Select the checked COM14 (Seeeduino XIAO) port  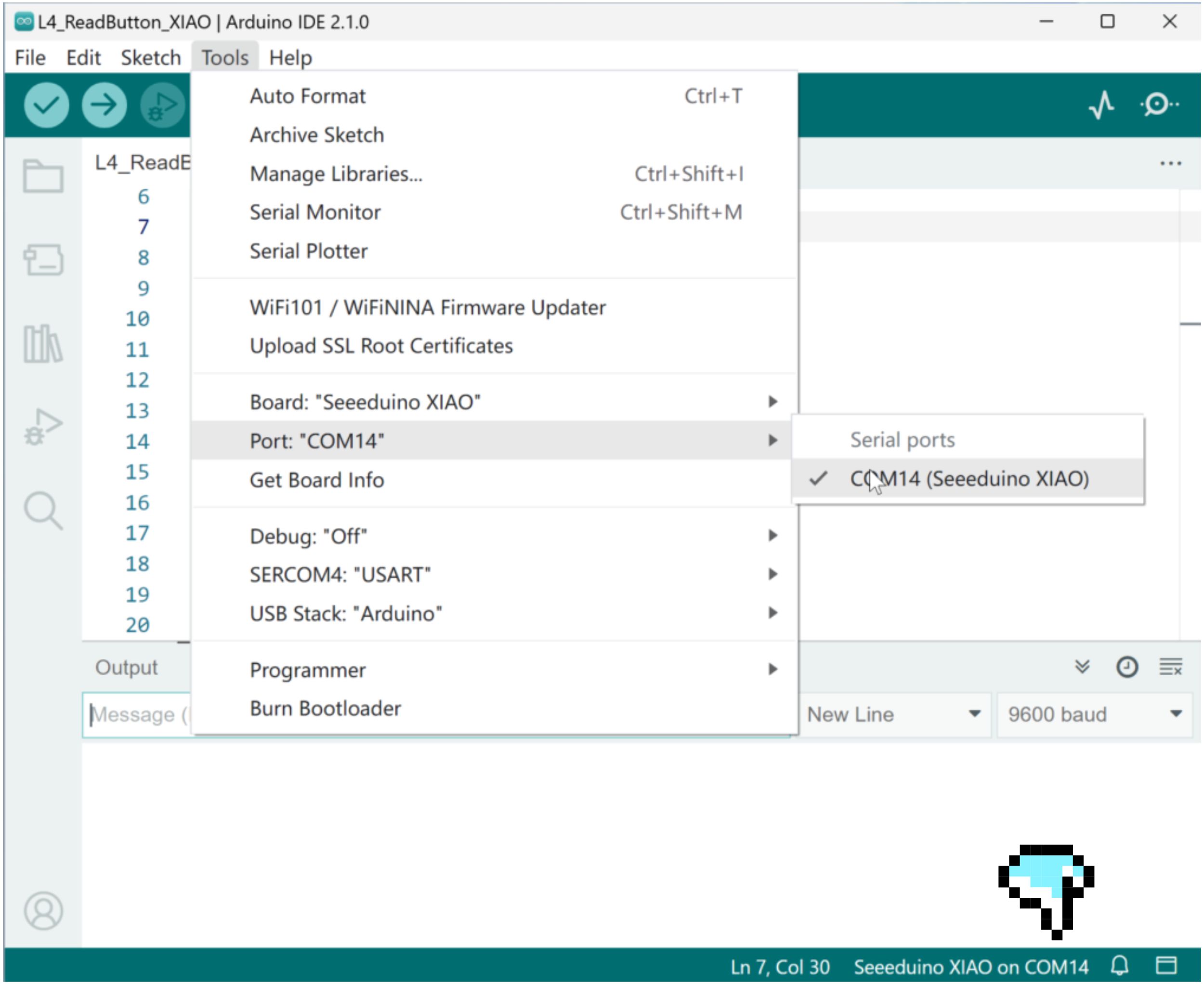(968, 479)
